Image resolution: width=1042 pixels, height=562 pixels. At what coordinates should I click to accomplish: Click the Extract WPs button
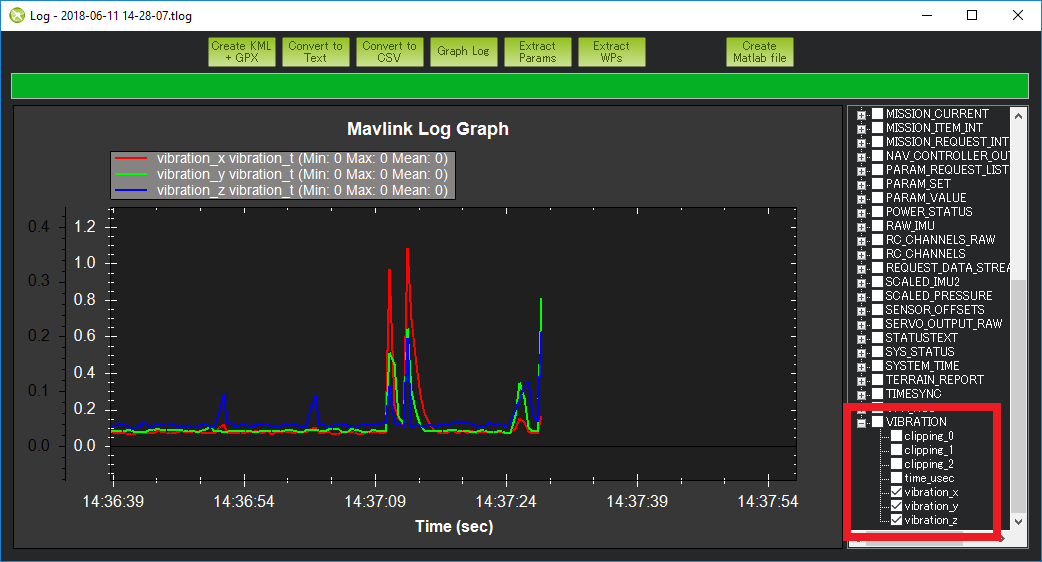click(x=611, y=52)
